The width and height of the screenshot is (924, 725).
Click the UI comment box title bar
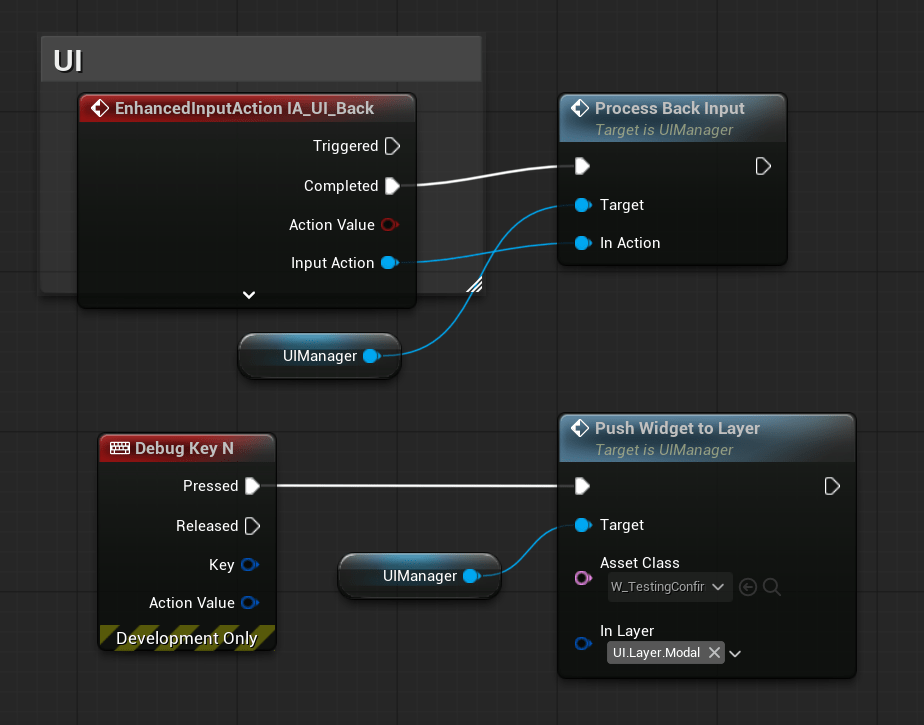coord(260,61)
